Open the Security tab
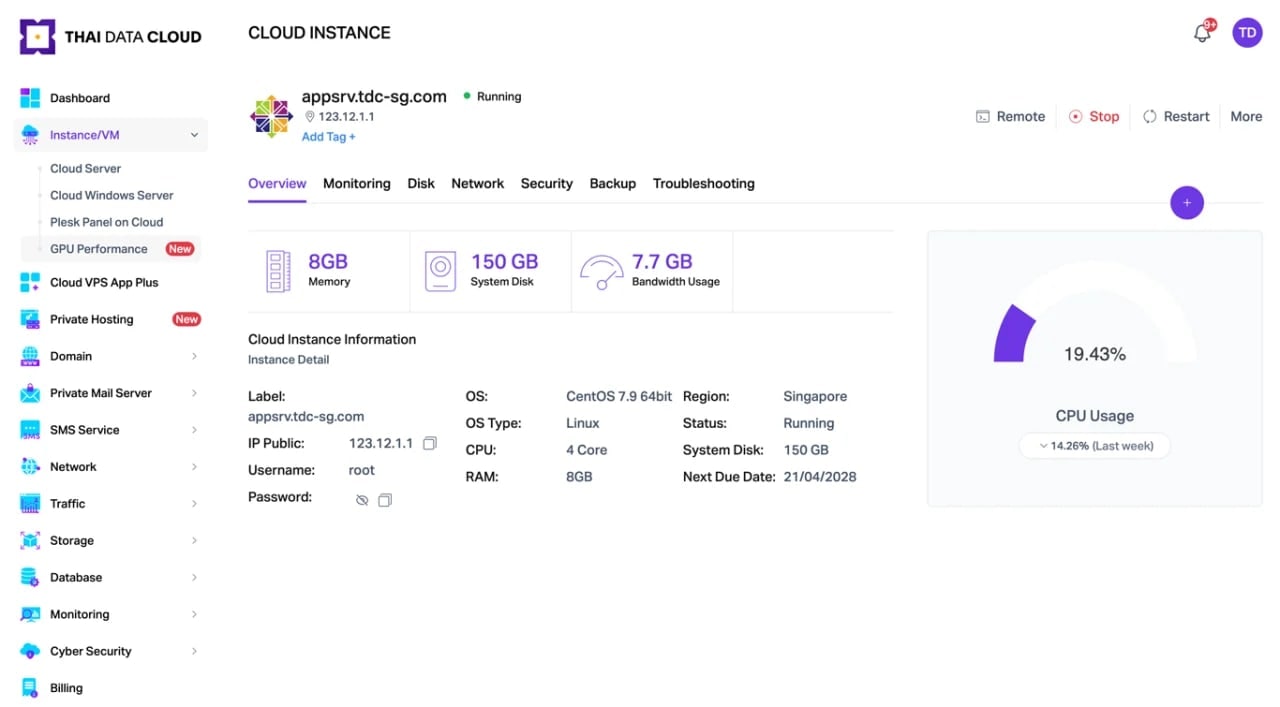 coord(547,183)
